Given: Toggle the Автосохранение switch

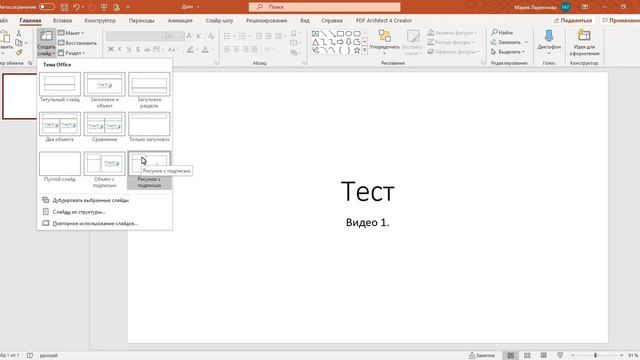Looking at the screenshot, I should [x=47, y=7].
